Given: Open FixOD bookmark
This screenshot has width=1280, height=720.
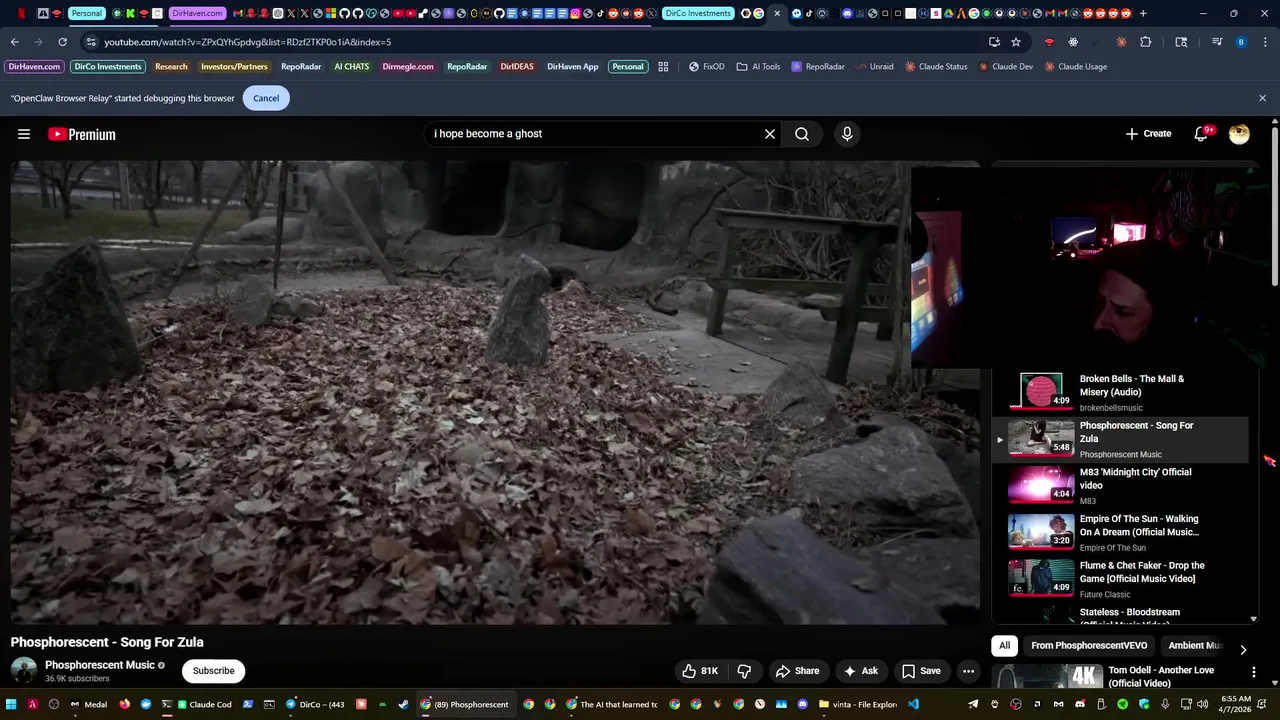Looking at the screenshot, I should tap(706, 67).
